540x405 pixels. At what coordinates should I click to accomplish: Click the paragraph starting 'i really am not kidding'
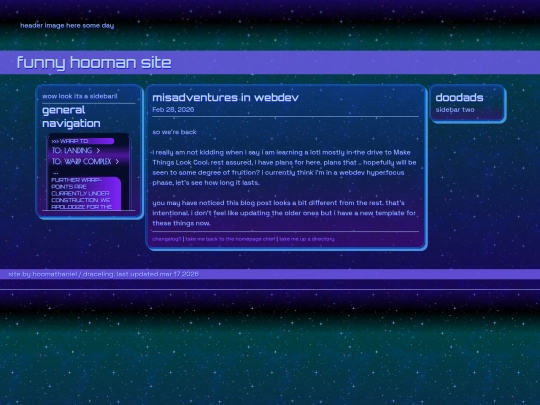click(284, 167)
